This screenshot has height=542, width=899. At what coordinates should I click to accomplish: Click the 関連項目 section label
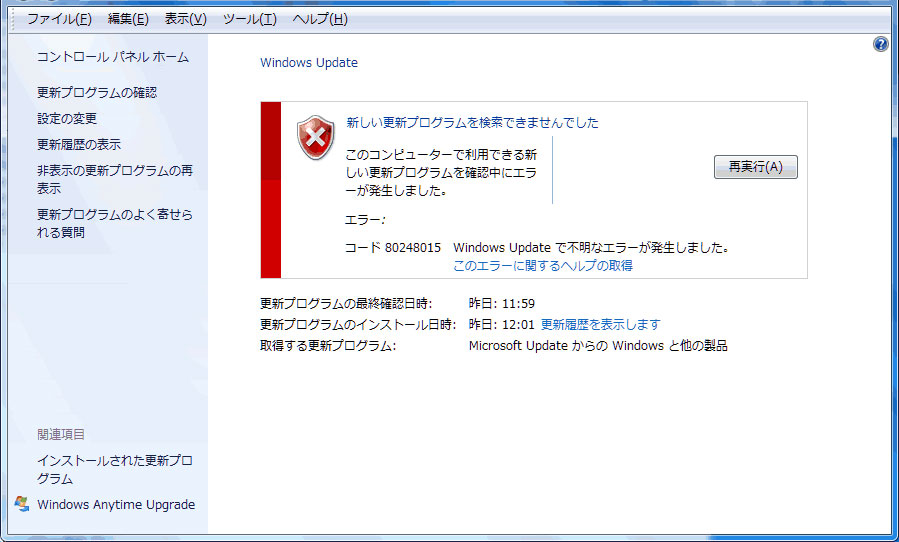(x=61, y=434)
